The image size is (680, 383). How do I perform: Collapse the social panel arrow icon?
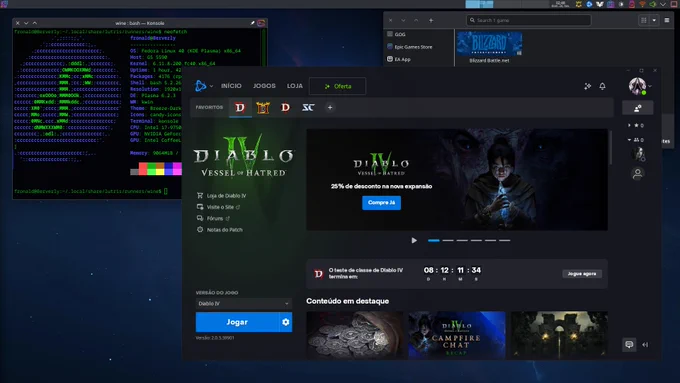tap(645, 345)
